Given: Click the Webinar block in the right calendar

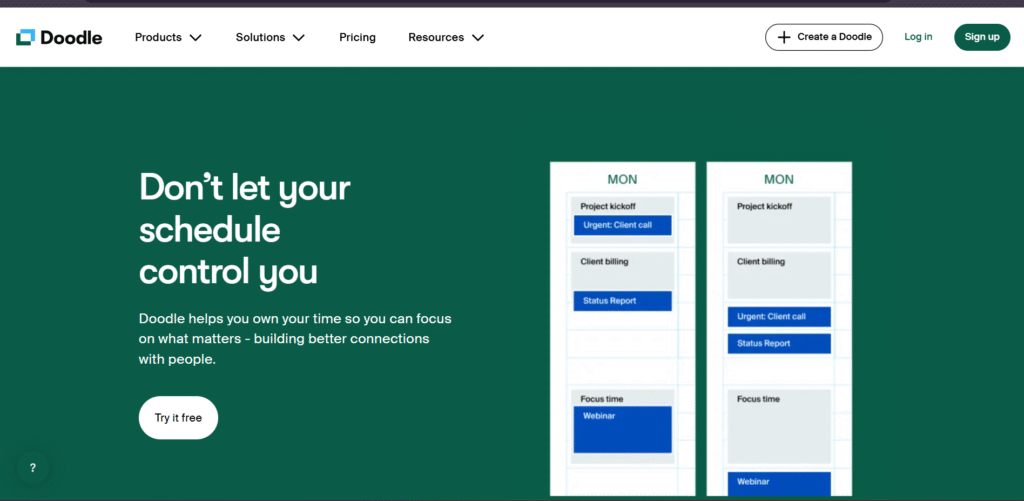Looking at the screenshot, I should click(x=779, y=483).
